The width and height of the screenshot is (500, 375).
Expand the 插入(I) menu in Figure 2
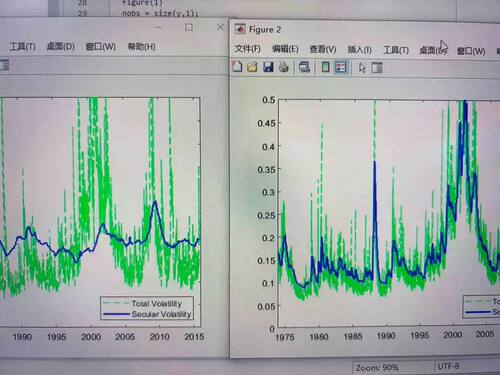359,50
